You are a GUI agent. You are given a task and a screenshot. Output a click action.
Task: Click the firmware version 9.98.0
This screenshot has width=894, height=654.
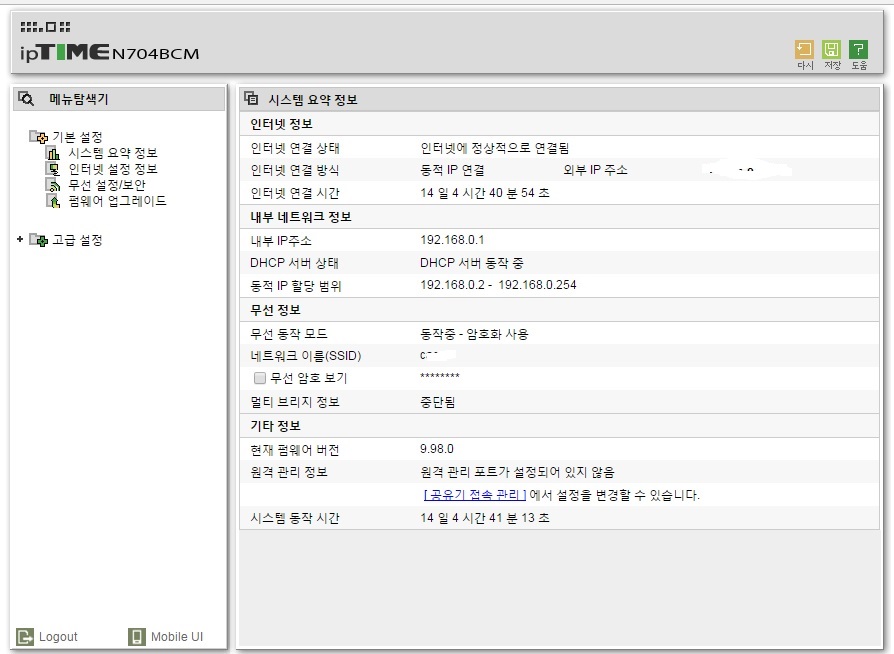(437, 449)
